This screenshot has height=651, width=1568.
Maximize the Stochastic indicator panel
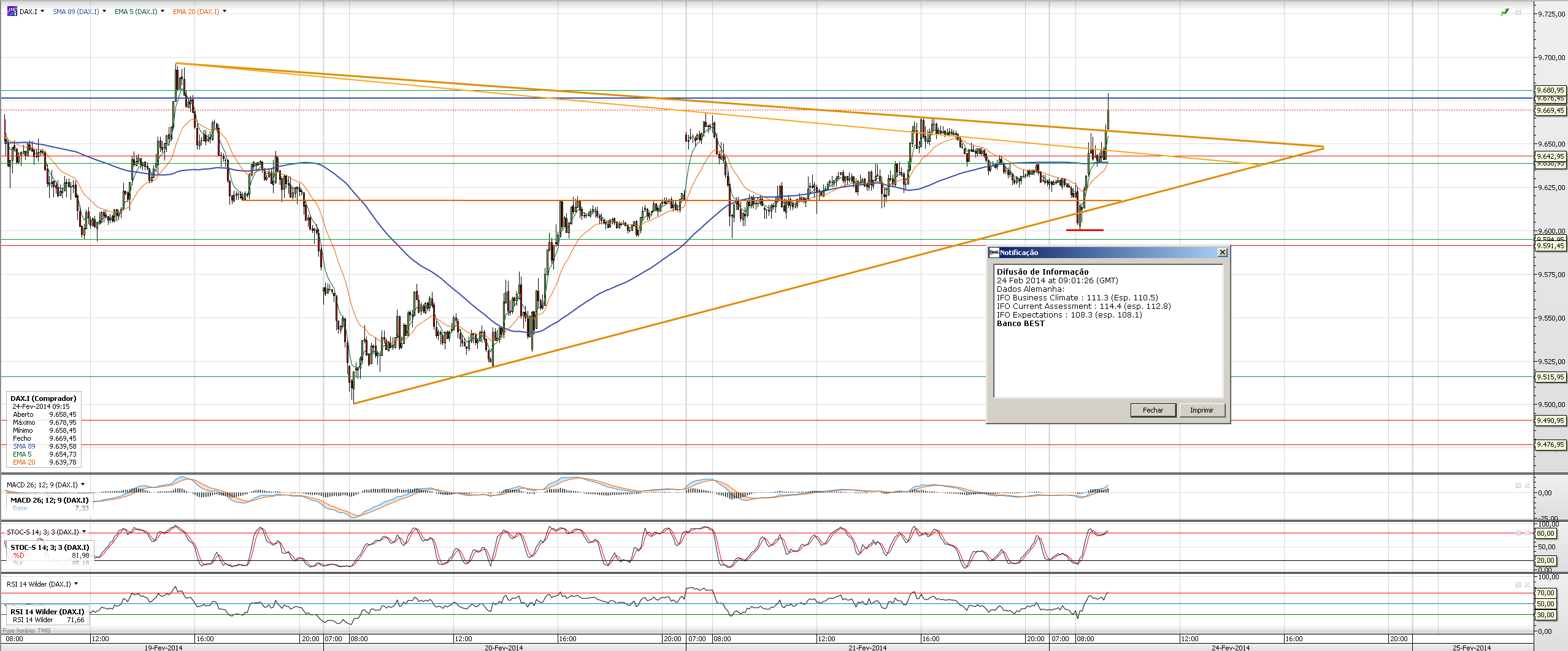[1518, 533]
